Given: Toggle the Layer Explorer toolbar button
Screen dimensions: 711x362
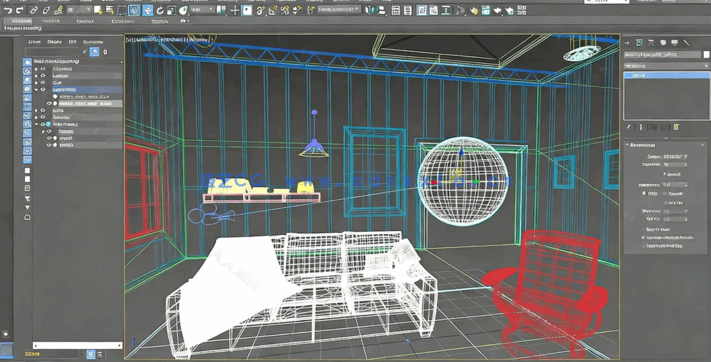Looking at the screenshot, I should (408, 10).
